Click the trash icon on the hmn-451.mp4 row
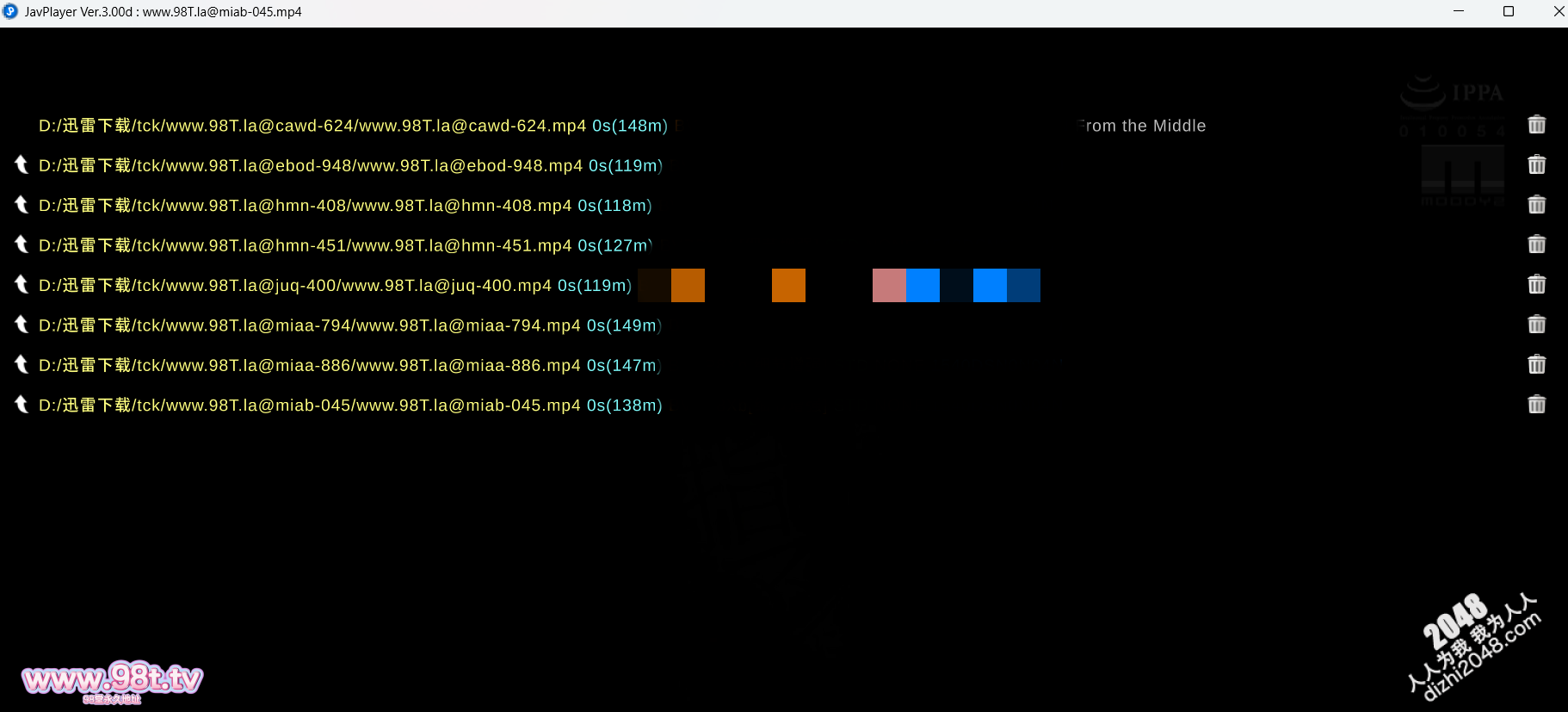 [x=1536, y=245]
